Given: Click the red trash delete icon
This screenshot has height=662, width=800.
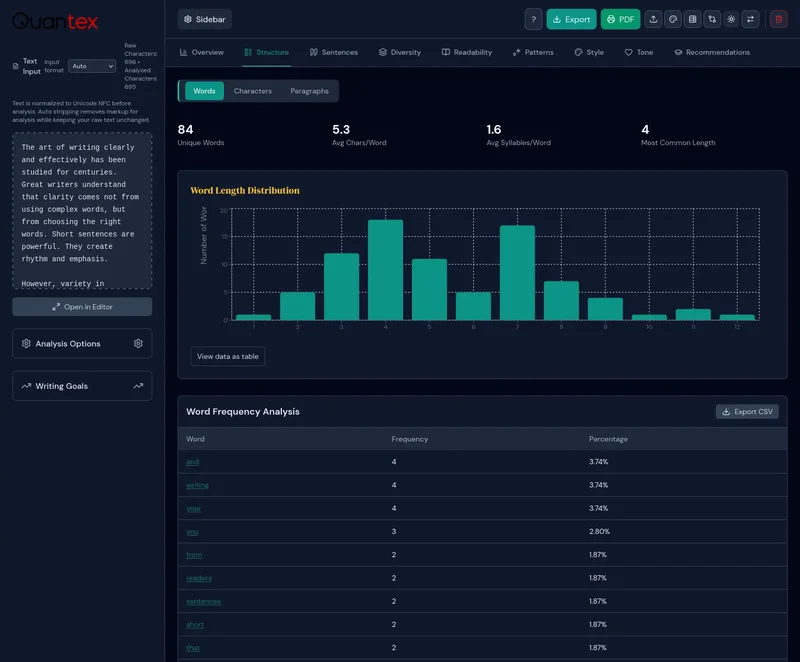Looking at the screenshot, I should coord(779,19).
